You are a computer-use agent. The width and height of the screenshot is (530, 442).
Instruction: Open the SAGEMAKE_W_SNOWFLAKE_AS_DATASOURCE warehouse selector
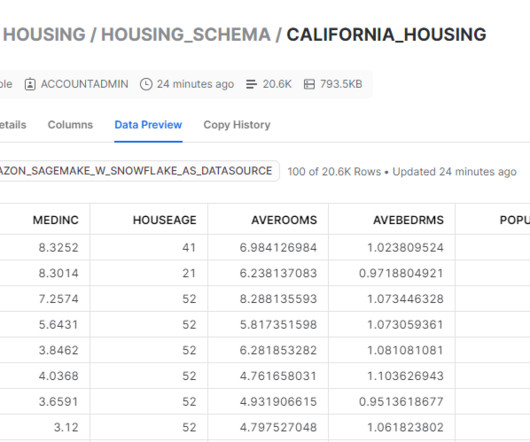[x=139, y=171]
